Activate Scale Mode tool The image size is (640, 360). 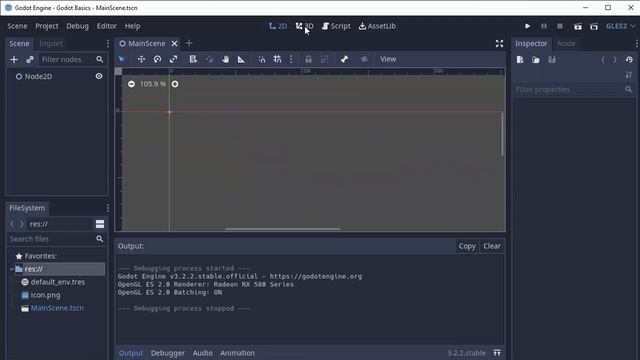pyautogui.click(x=173, y=59)
